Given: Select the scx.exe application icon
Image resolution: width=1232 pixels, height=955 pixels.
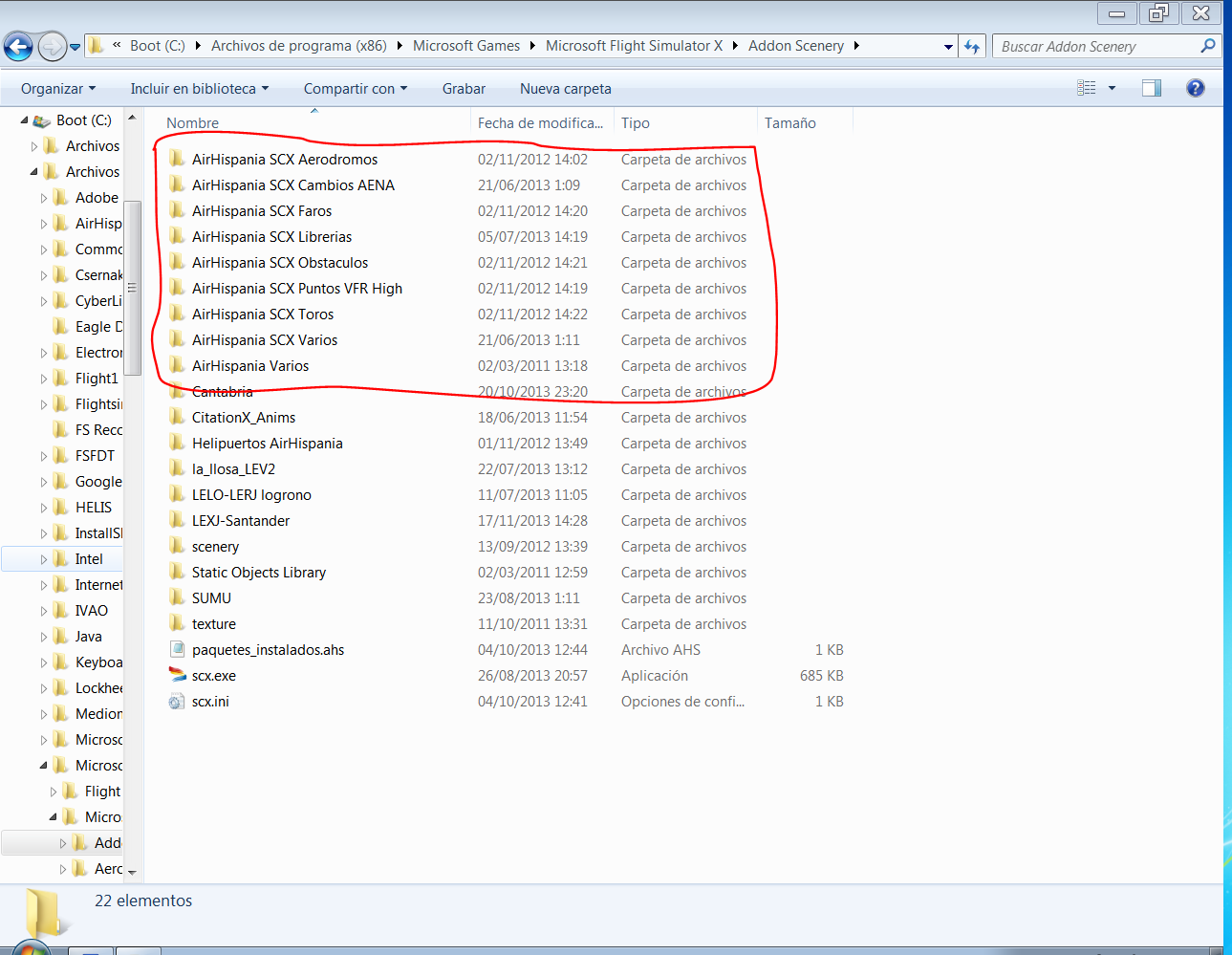Looking at the screenshot, I should 177,675.
